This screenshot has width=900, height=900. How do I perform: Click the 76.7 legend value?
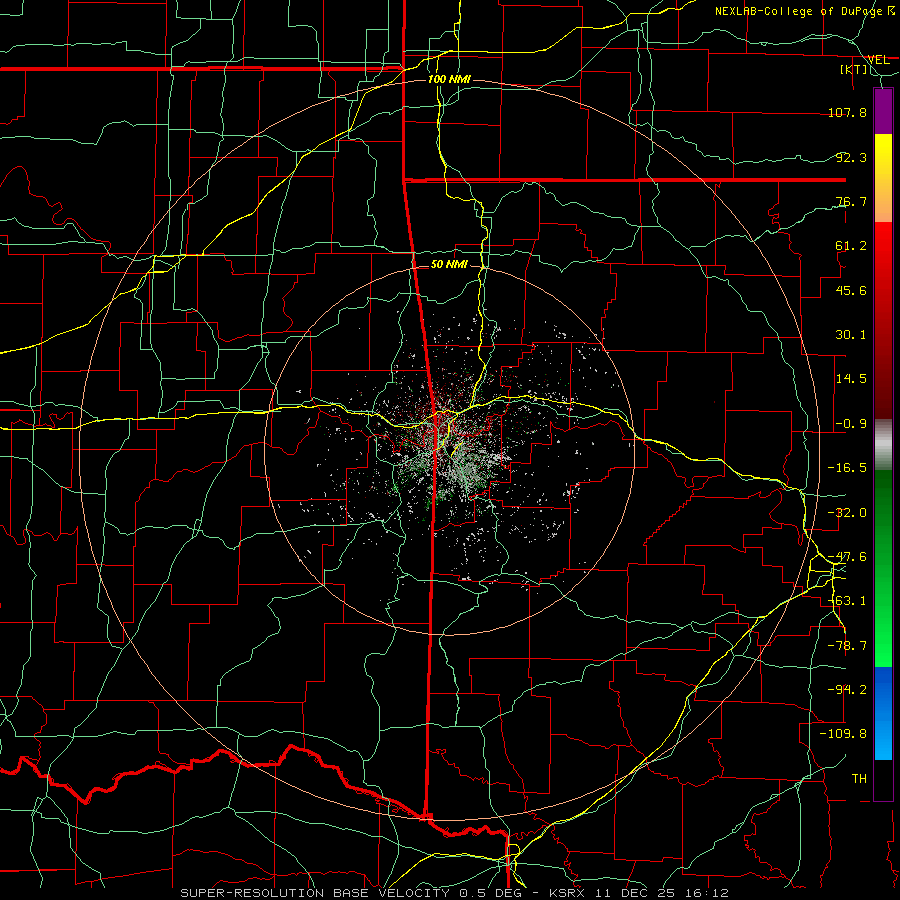[851, 201]
